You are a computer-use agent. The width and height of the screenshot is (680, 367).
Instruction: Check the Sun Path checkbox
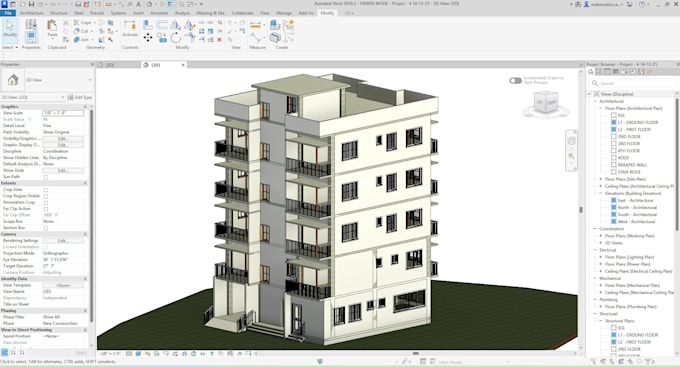[x=46, y=177]
